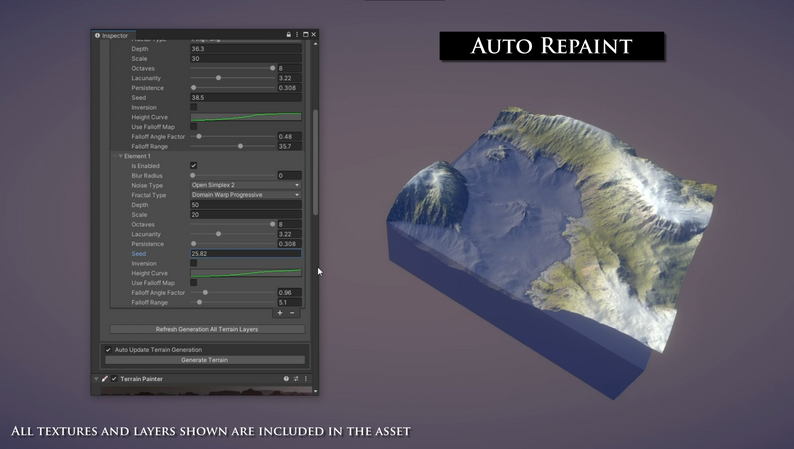The image size is (794, 449).
Task: Uncheck Is Enabled for Element 1
Action: coord(194,166)
